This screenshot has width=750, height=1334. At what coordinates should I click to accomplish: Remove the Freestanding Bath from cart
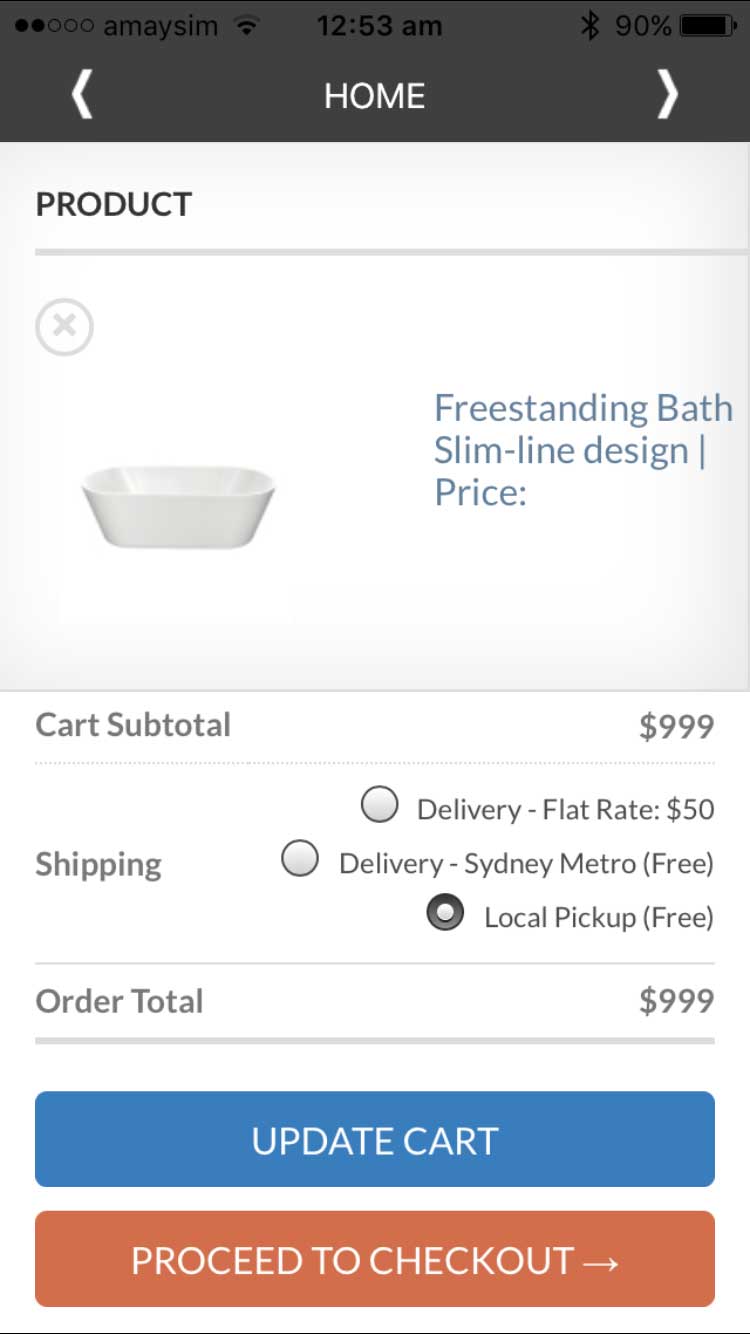tap(65, 326)
